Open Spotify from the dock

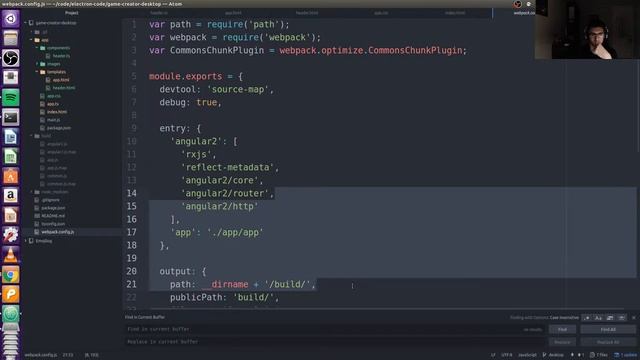(11, 98)
